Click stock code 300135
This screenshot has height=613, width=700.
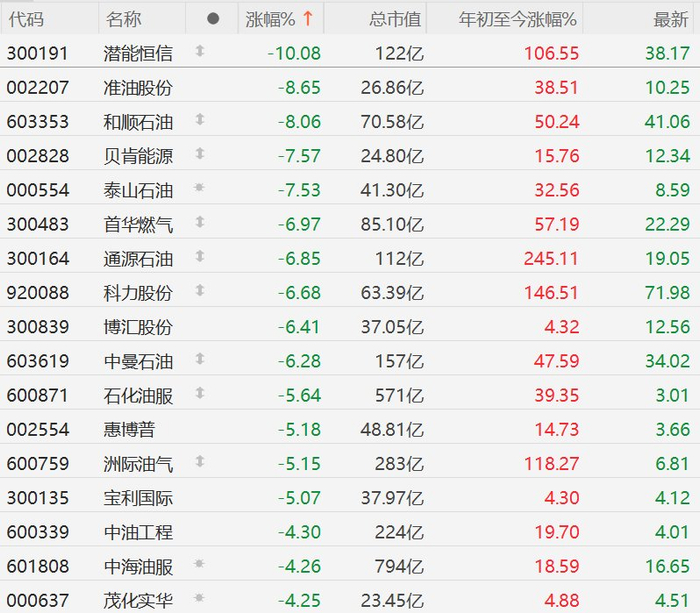click(38, 498)
